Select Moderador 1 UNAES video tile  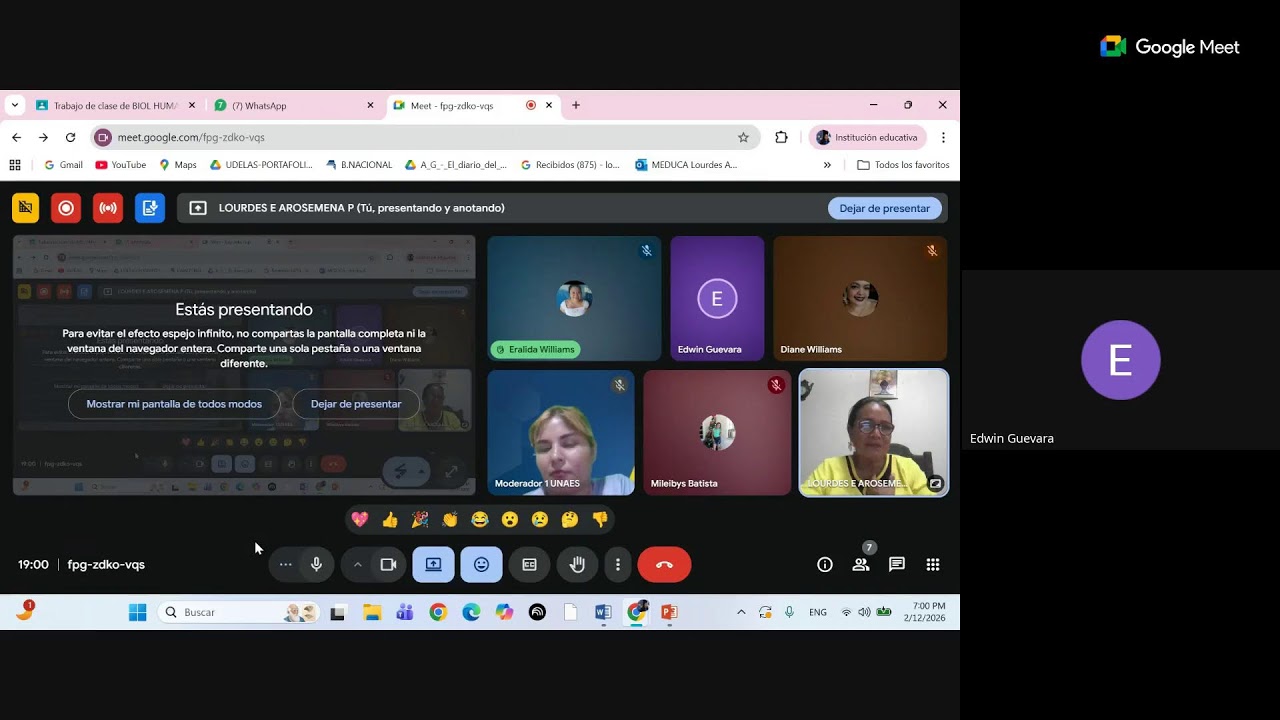click(561, 432)
